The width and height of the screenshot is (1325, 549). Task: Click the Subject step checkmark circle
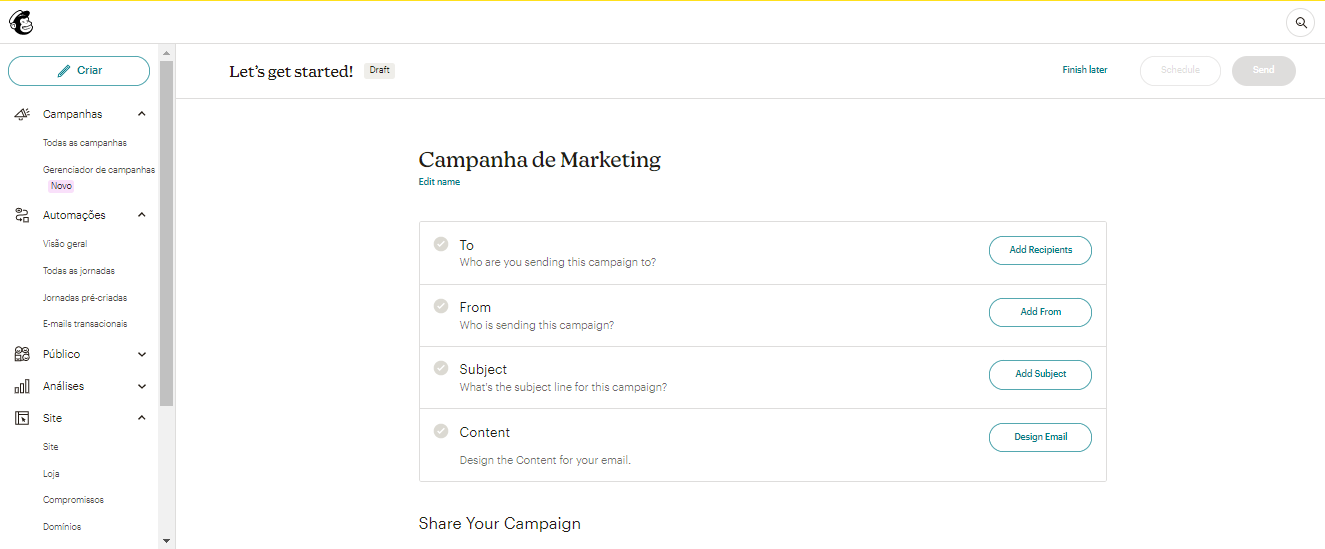(441, 368)
